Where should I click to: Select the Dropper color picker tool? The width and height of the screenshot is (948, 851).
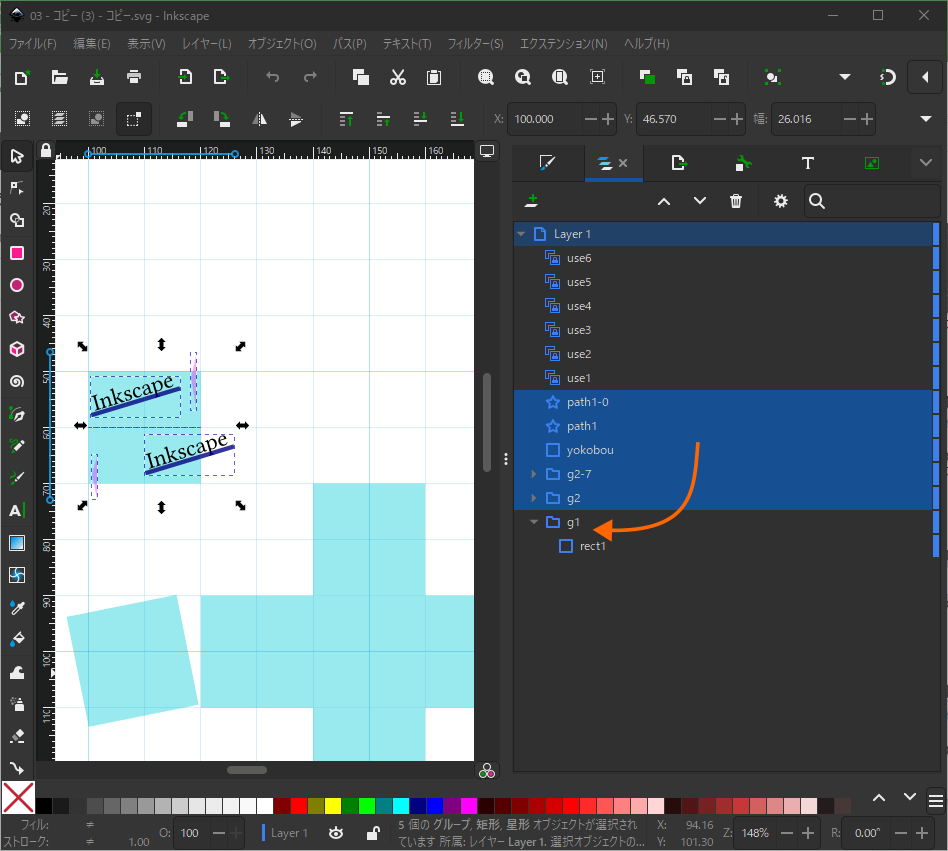point(17,607)
